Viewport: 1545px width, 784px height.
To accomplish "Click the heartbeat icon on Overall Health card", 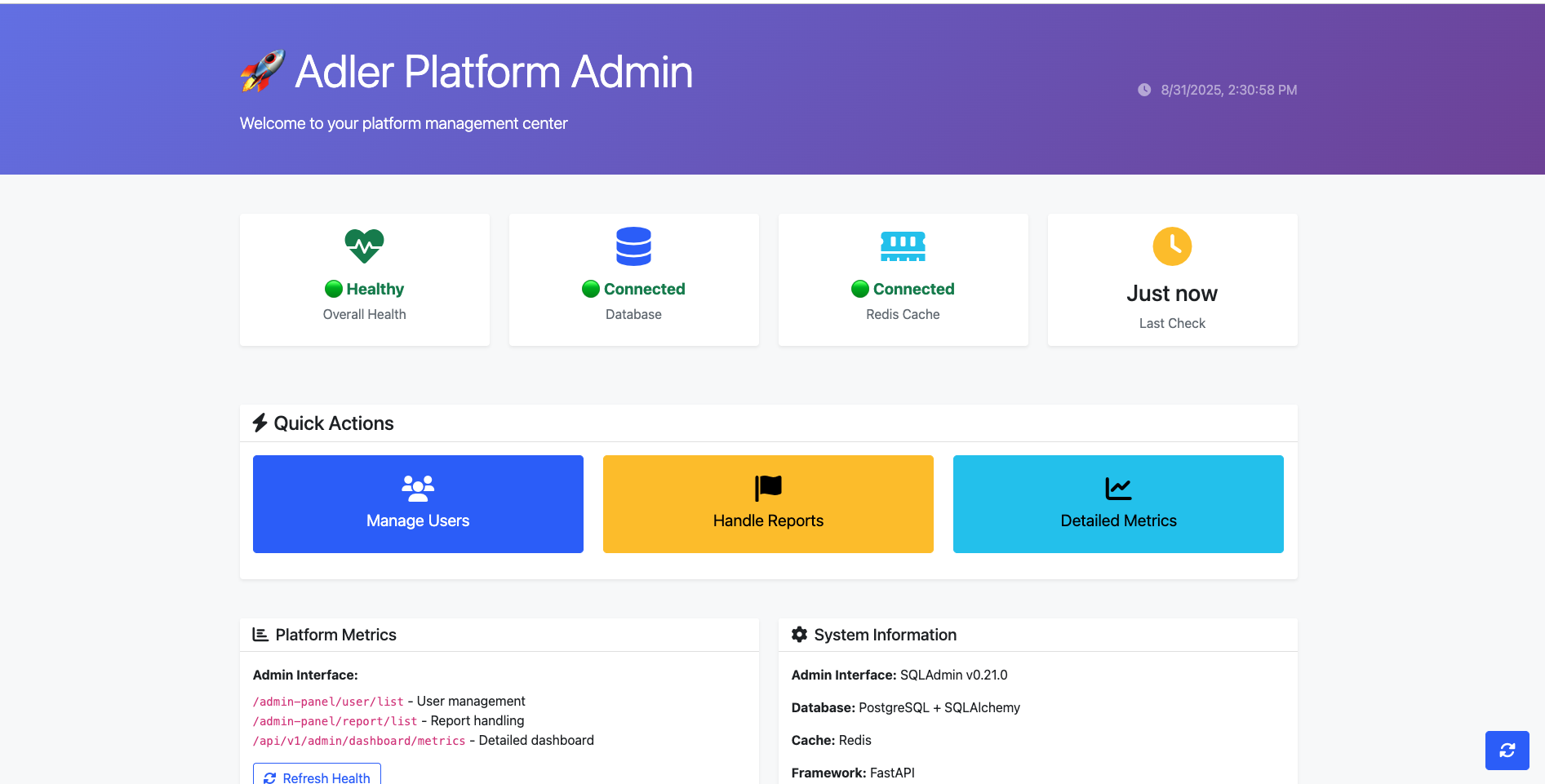I will point(364,246).
